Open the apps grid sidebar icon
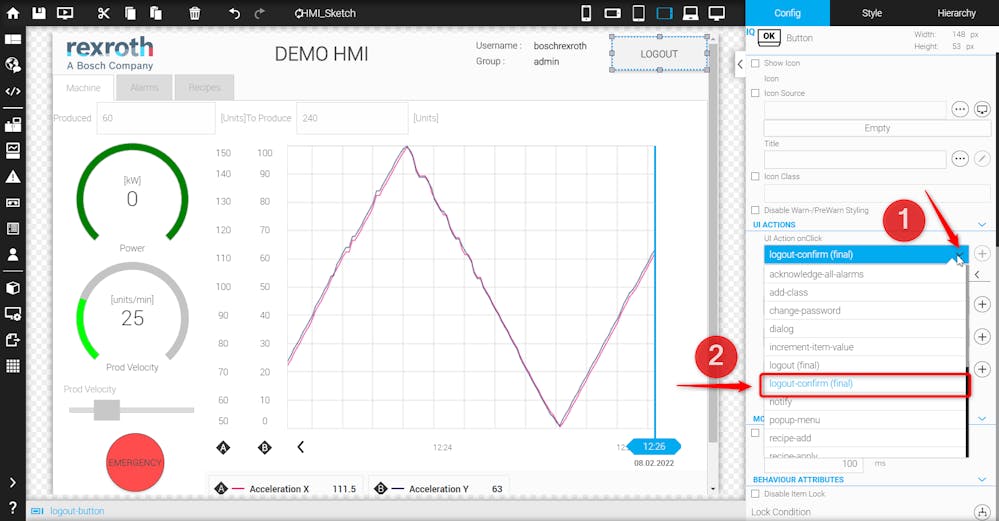This screenshot has width=999, height=521. tap(13, 366)
